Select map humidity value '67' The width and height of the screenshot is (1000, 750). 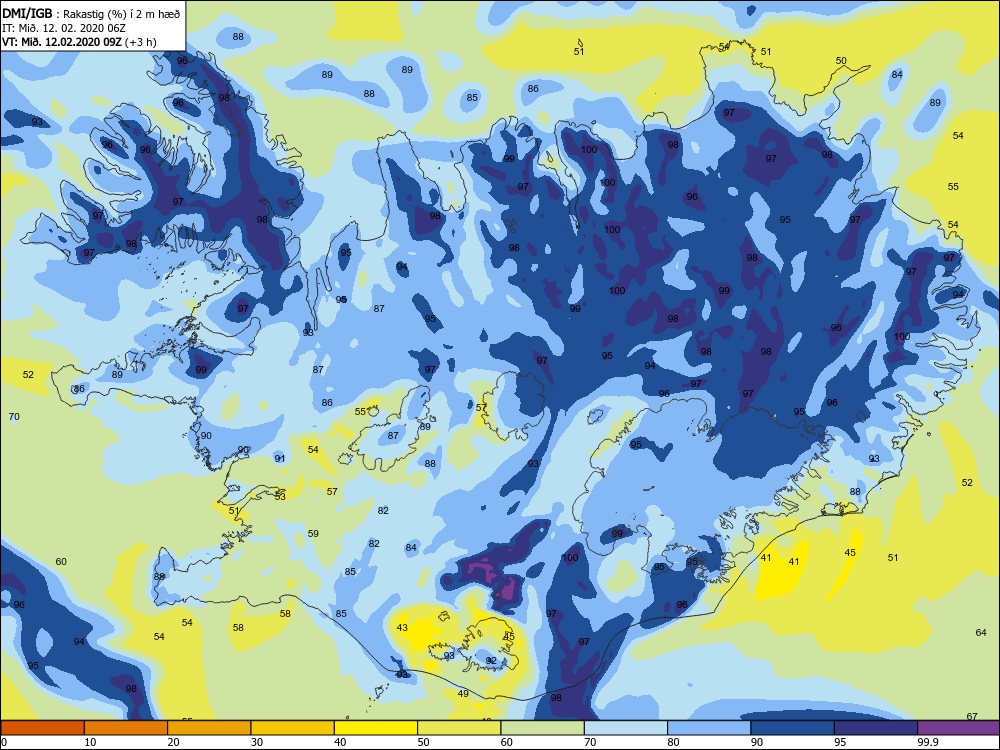[x=972, y=716]
